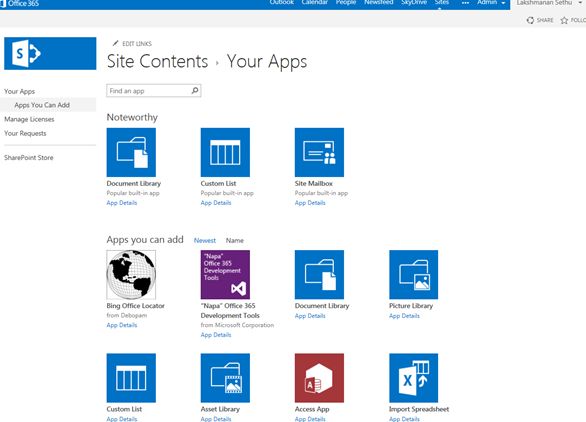The width and height of the screenshot is (586, 422).
Task: Add the Import Spreadsheet app tile
Action: tap(414, 378)
